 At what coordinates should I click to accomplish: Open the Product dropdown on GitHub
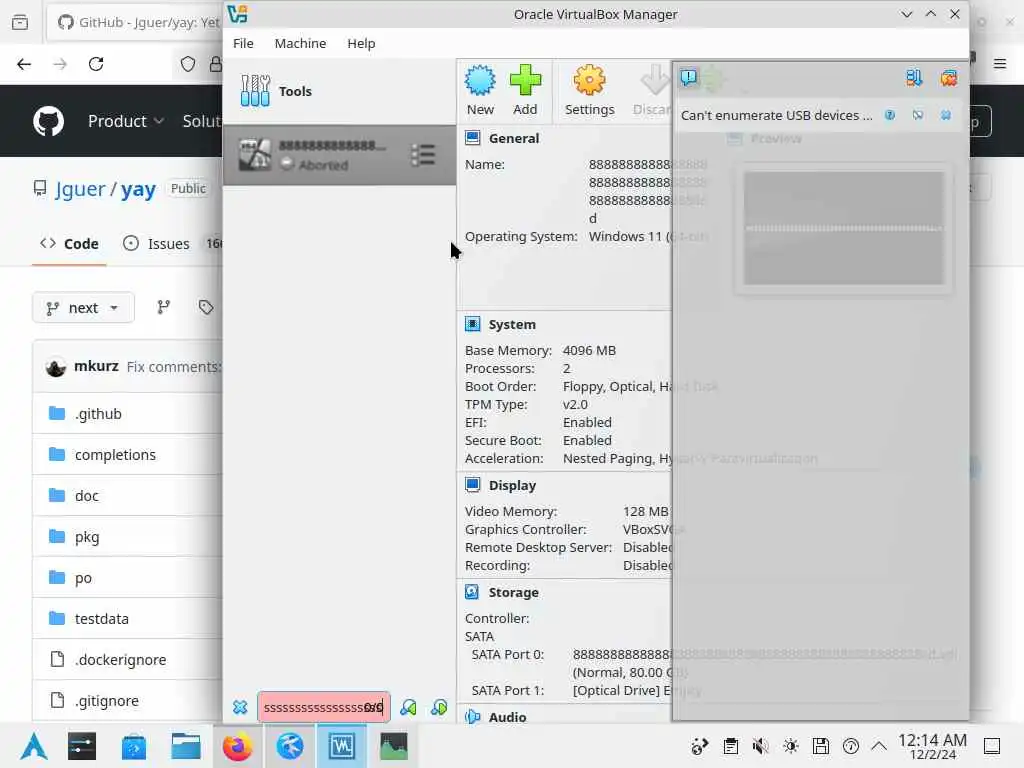click(125, 121)
